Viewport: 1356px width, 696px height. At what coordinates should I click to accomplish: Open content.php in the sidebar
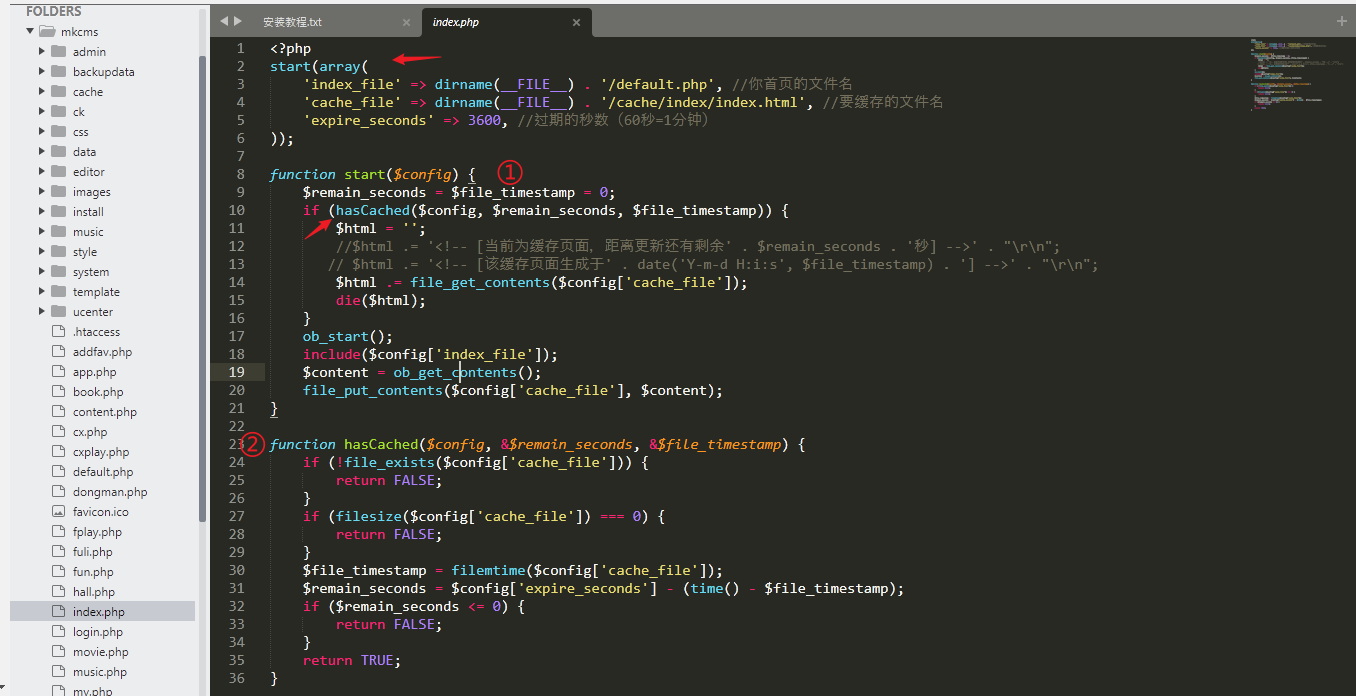point(105,412)
